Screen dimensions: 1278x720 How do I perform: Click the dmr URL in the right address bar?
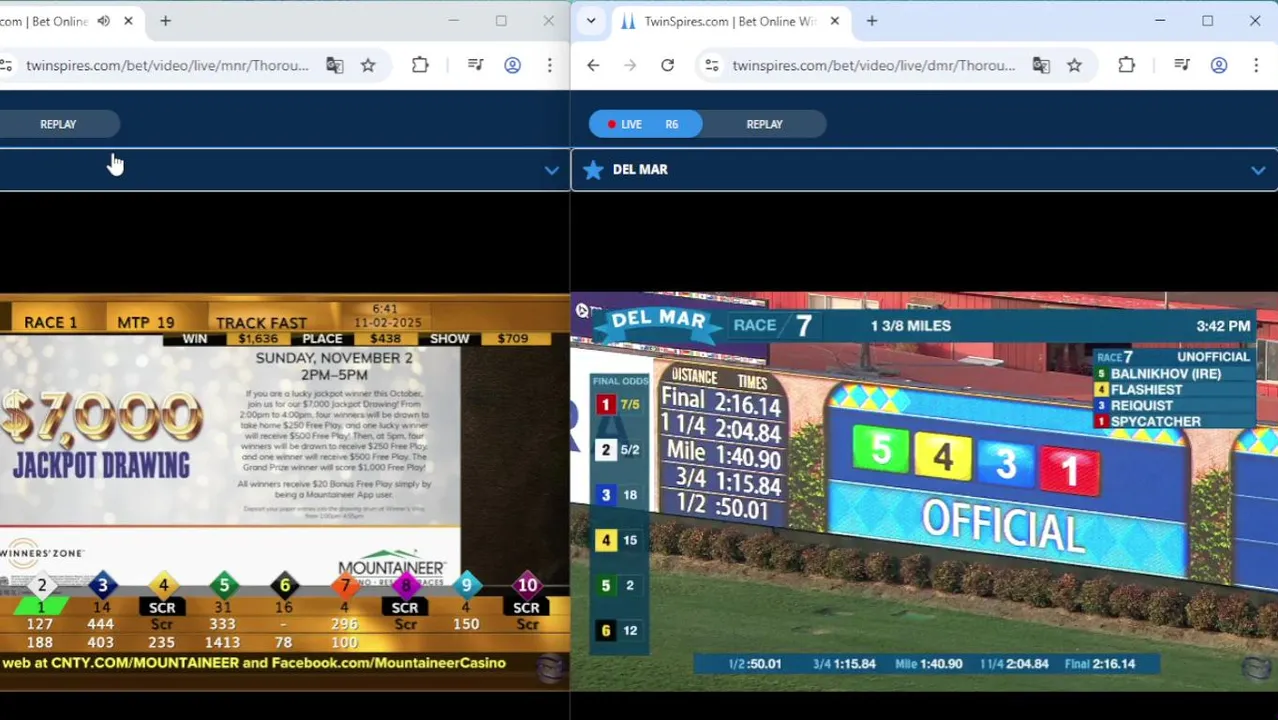click(873, 66)
